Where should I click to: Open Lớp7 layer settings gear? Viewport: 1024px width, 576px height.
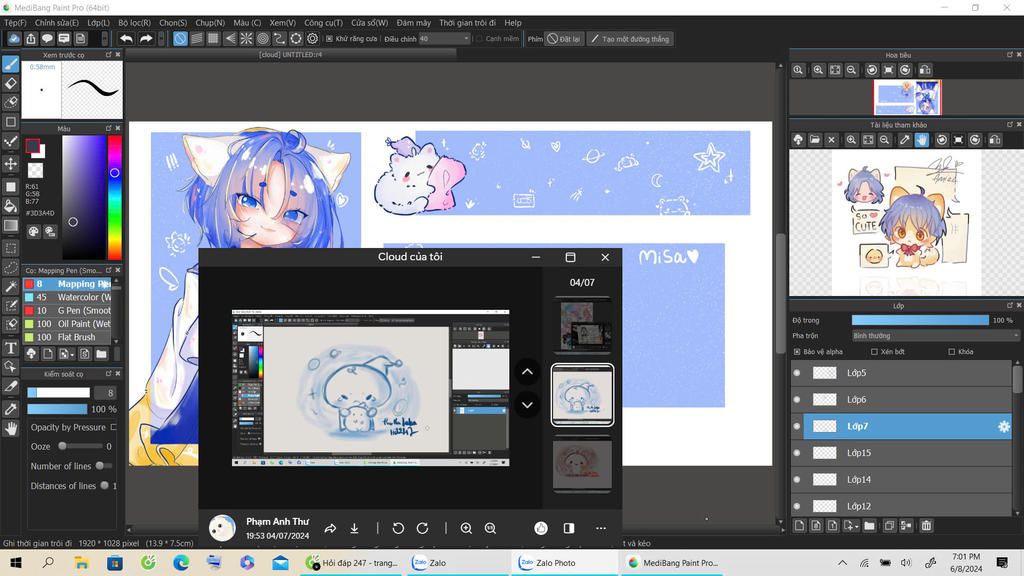(1004, 426)
